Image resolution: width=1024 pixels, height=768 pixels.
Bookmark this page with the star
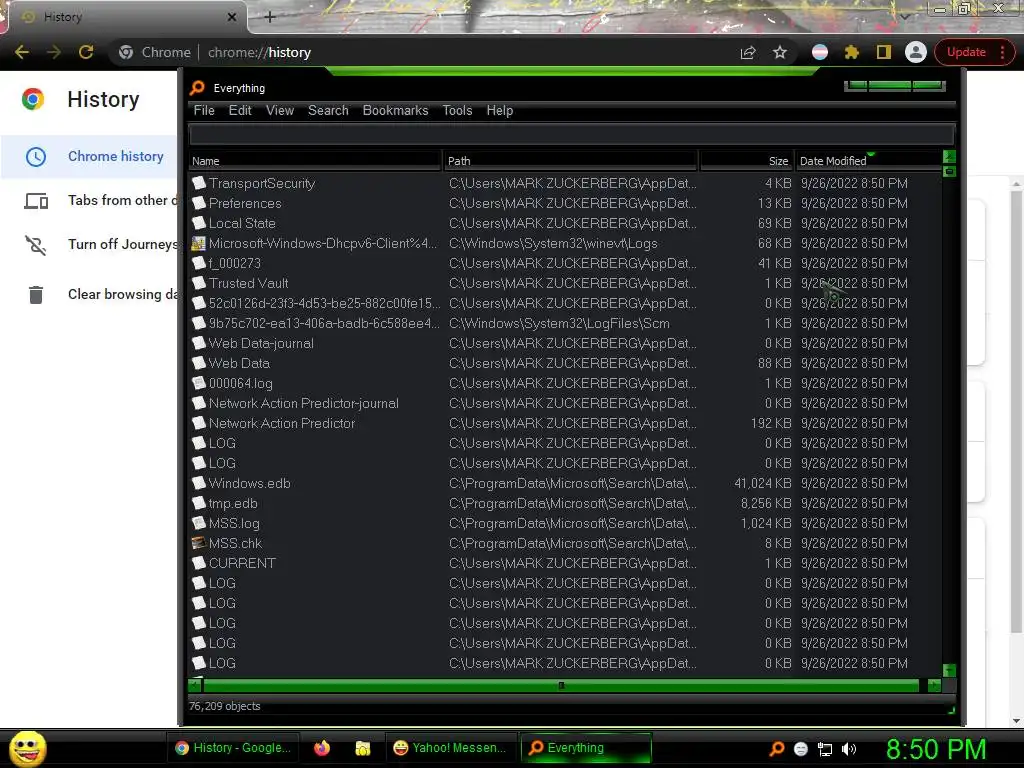pos(780,52)
